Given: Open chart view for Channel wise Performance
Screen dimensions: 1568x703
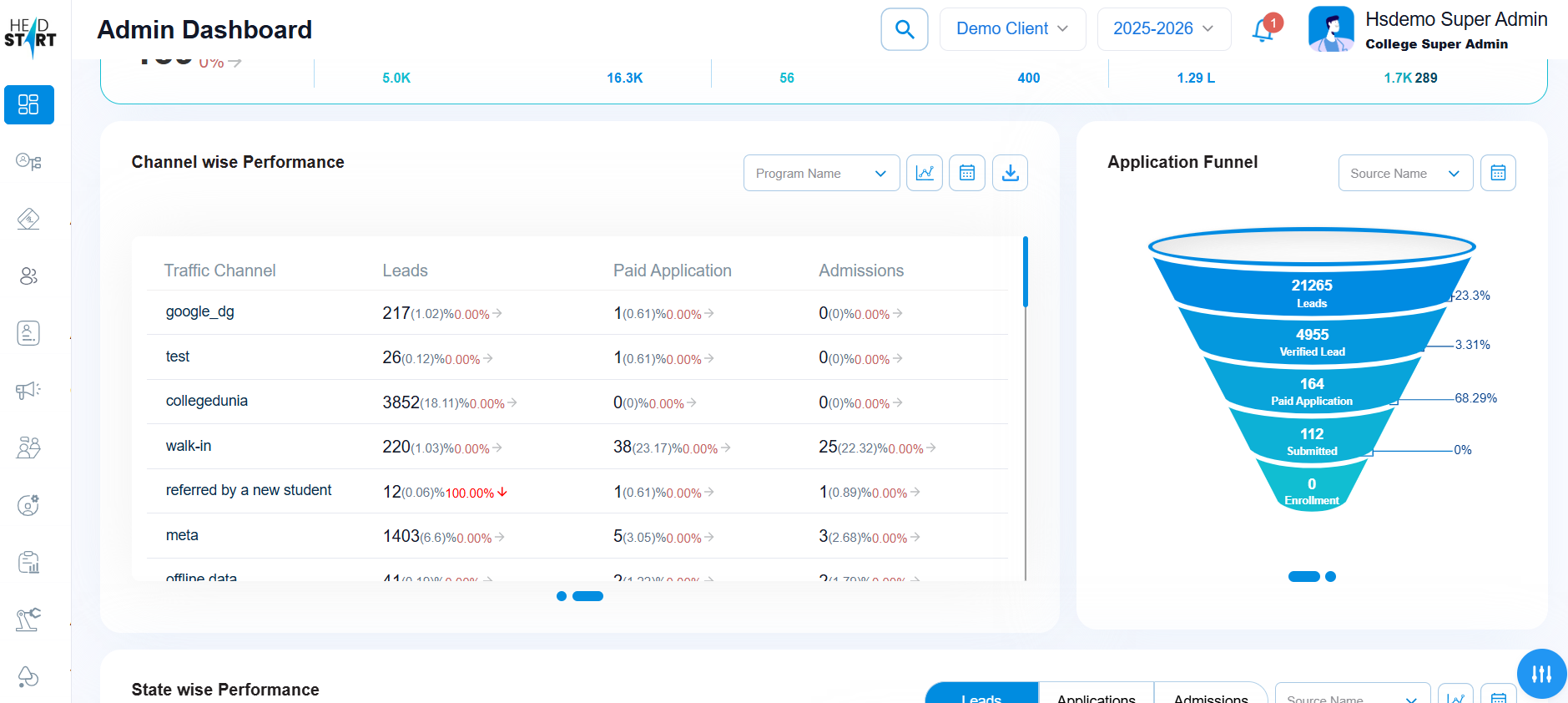Looking at the screenshot, I should coord(925,173).
